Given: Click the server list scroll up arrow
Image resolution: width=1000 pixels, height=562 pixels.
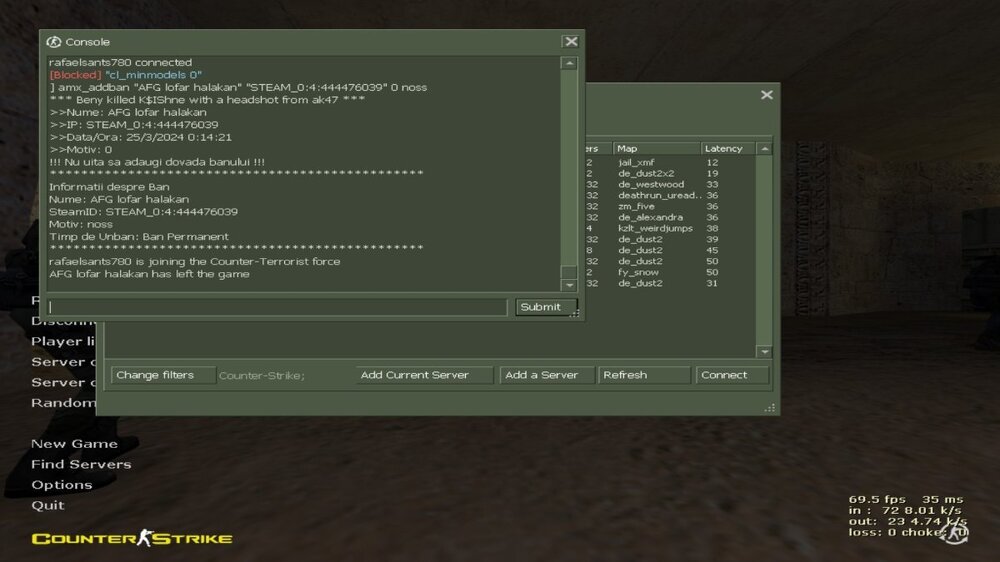Looking at the screenshot, I should click(764, 149).
